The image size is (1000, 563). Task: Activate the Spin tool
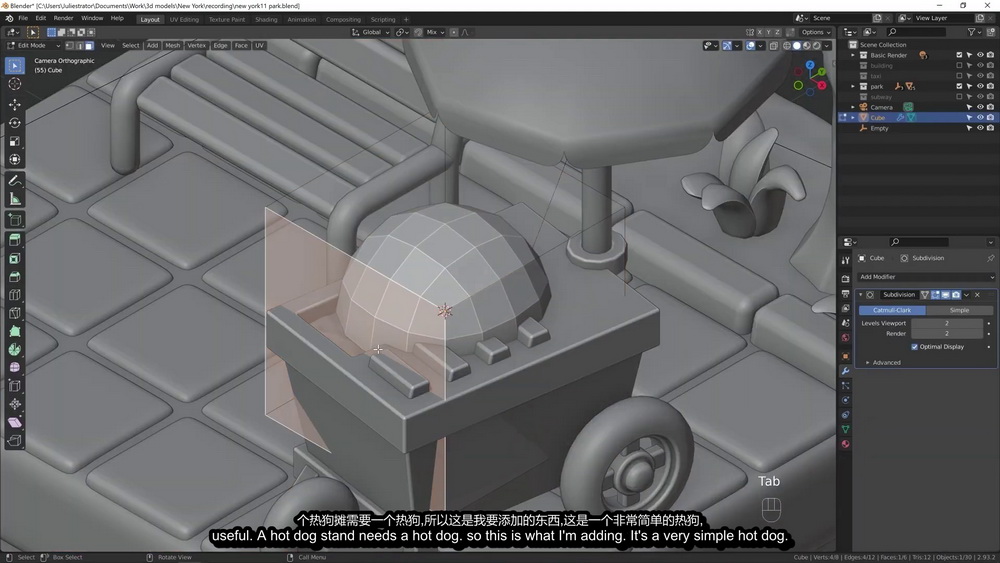[x=15, y=349]
